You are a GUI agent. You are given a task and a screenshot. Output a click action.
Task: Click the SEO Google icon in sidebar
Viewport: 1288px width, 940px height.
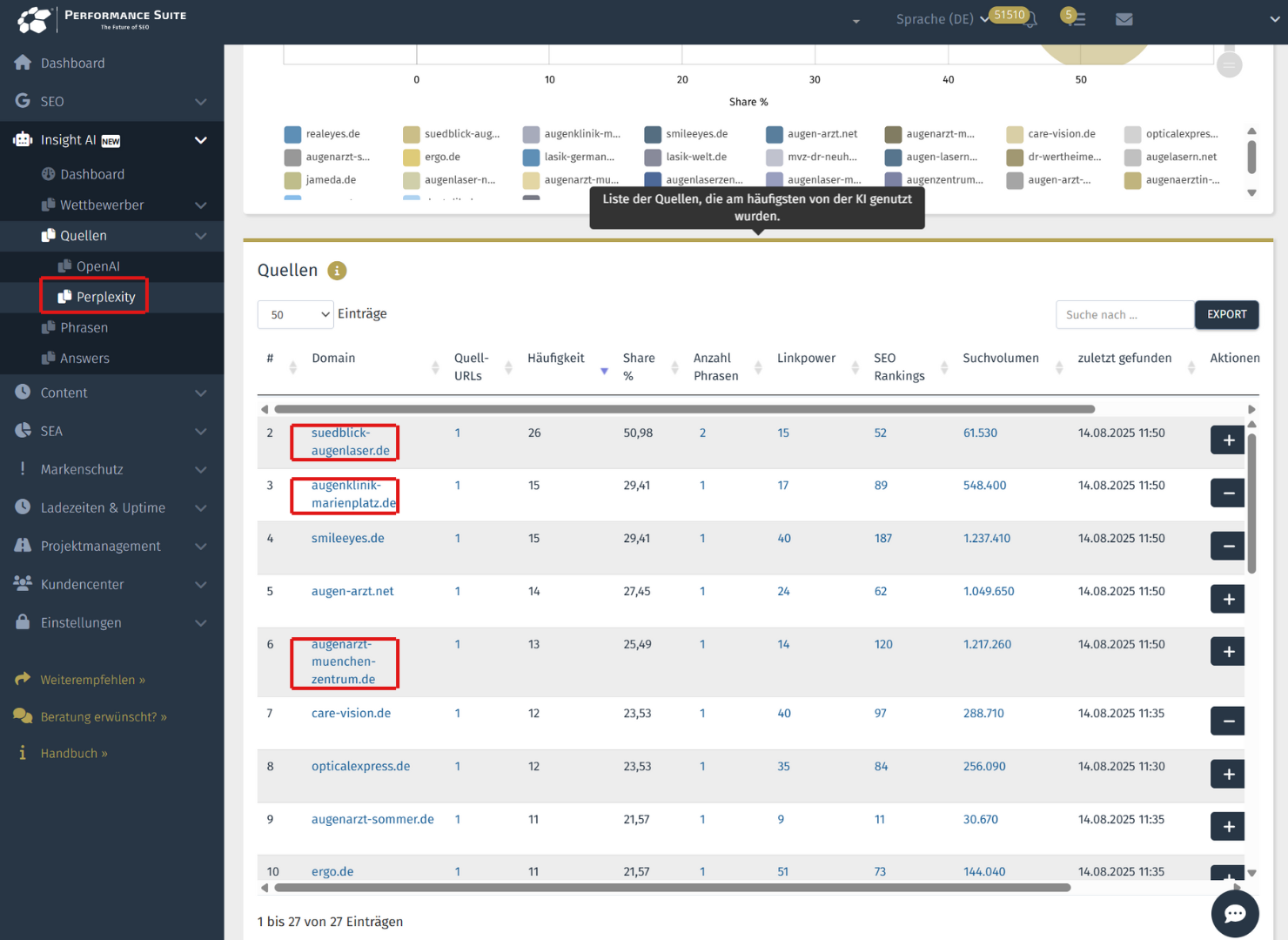tap(23, 101)
